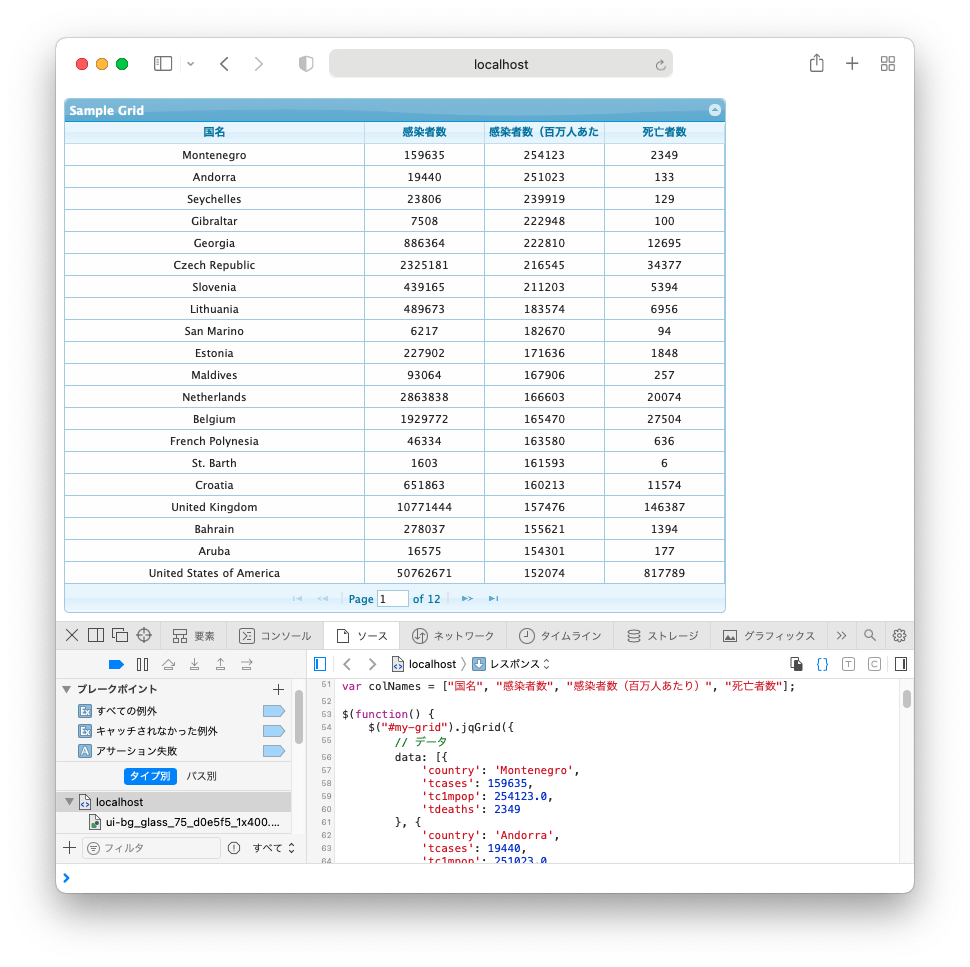The width and height of the screenshot is (970, 967).
Task: Go forward to the next page
Action: [x=259, y=64]
